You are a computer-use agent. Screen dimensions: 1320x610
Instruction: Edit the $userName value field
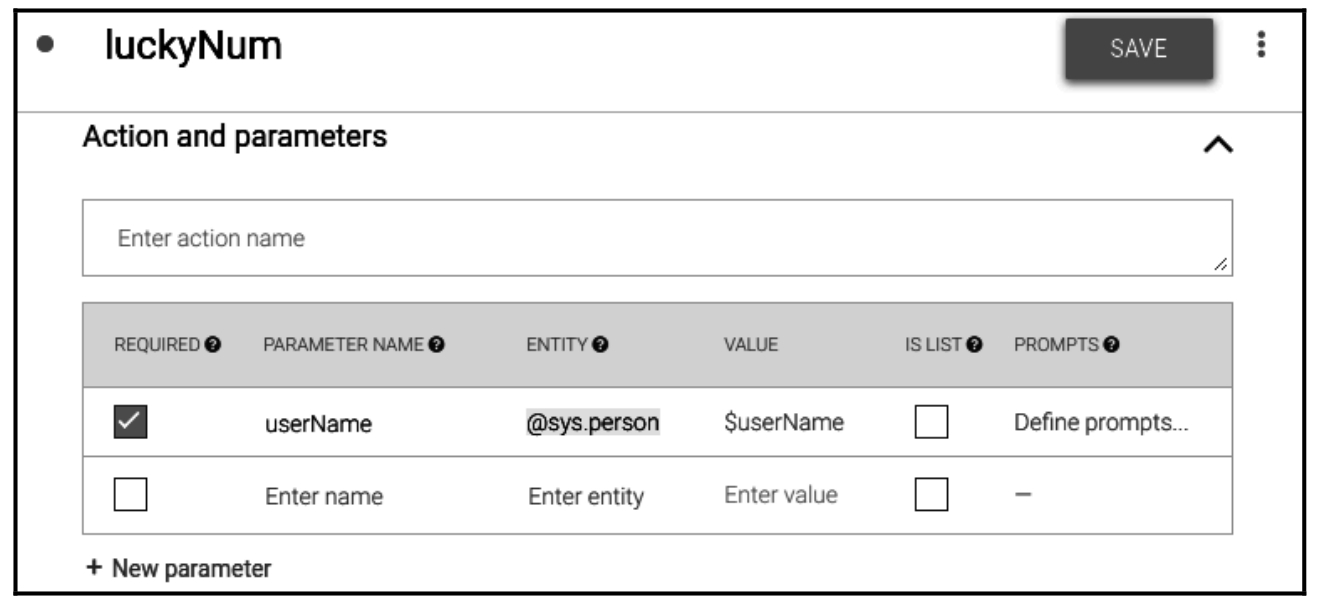(x=784, y=423)
